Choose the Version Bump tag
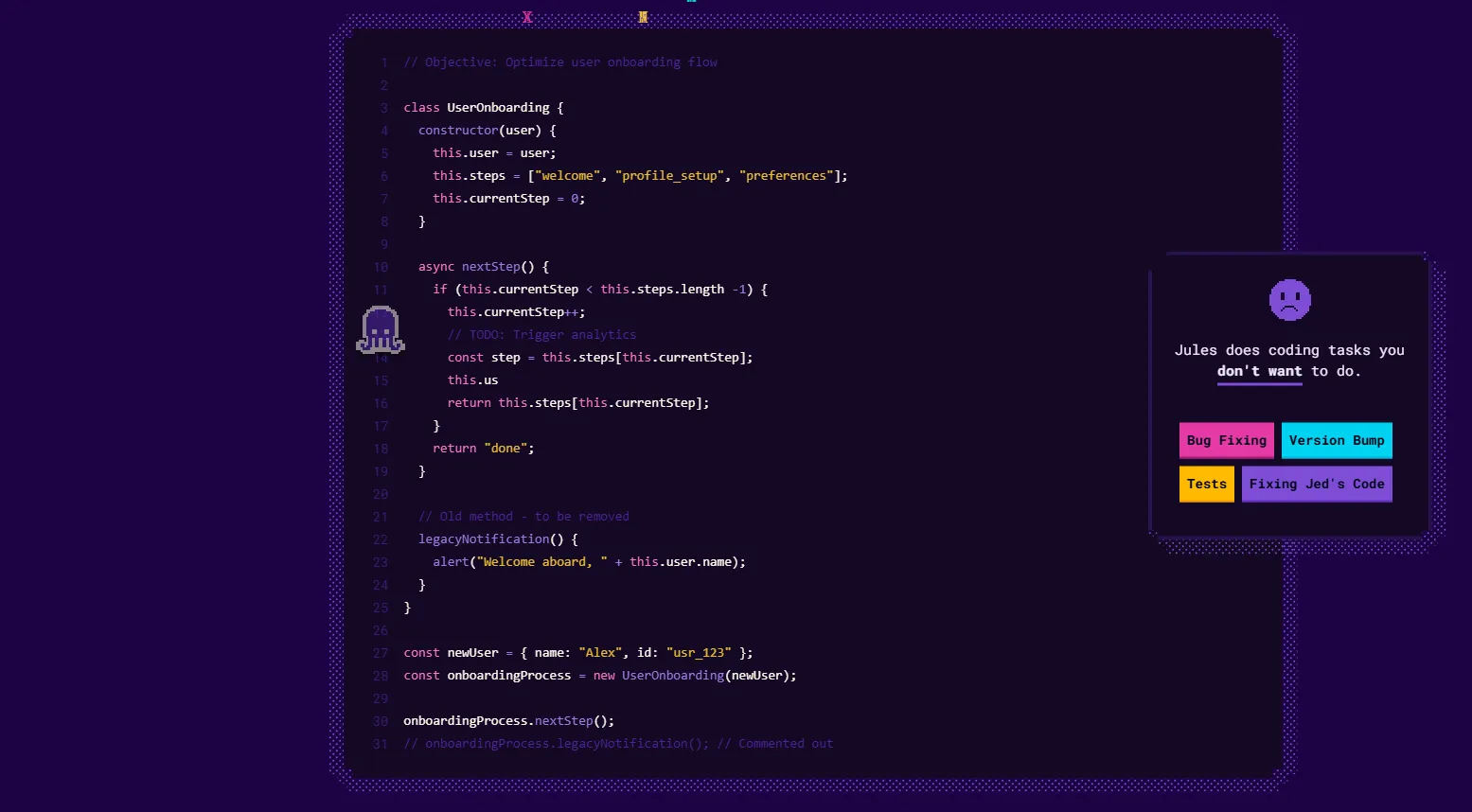 (x=1336, y=441)
